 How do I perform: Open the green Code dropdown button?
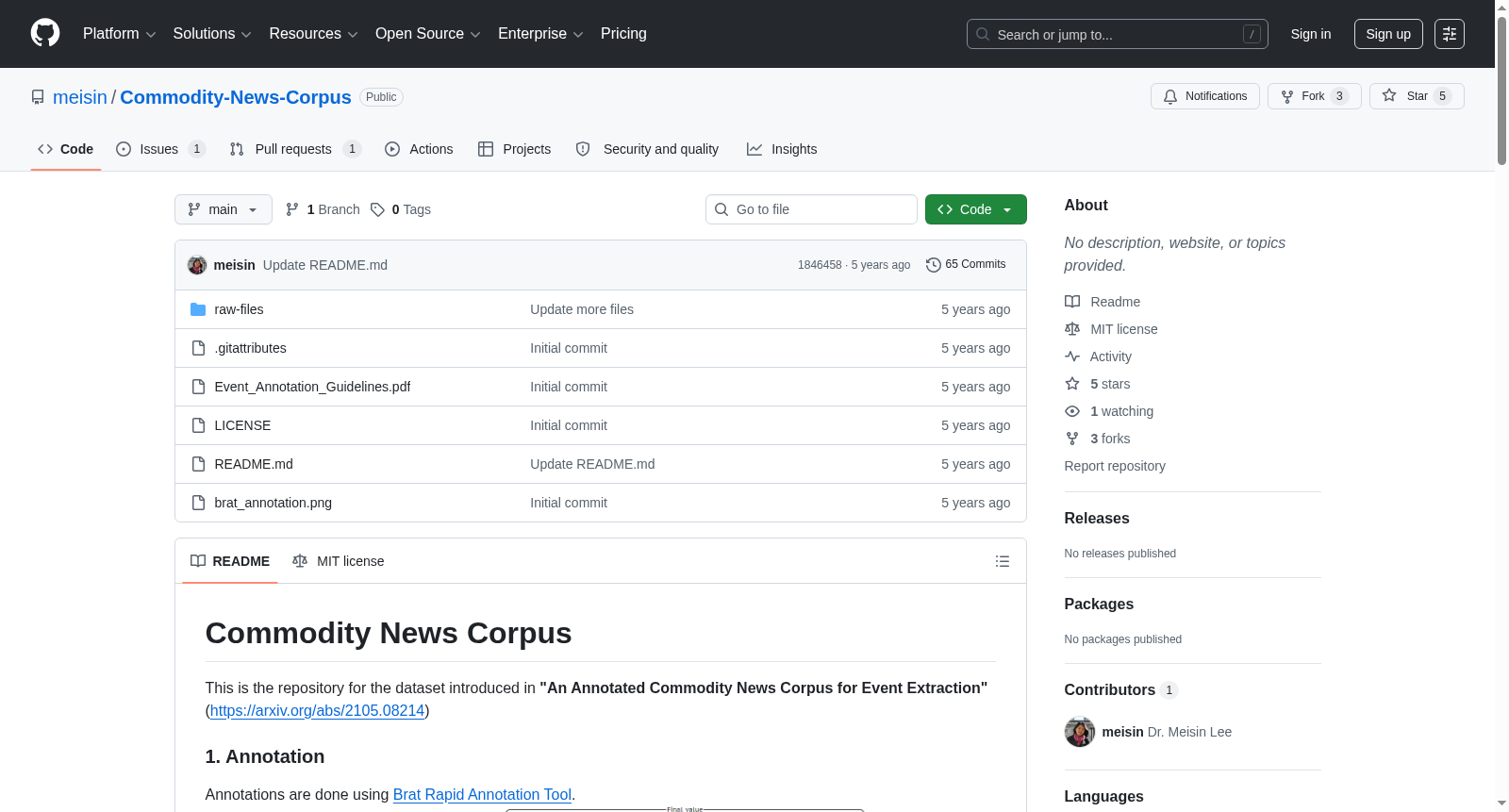tap(976, 209)
